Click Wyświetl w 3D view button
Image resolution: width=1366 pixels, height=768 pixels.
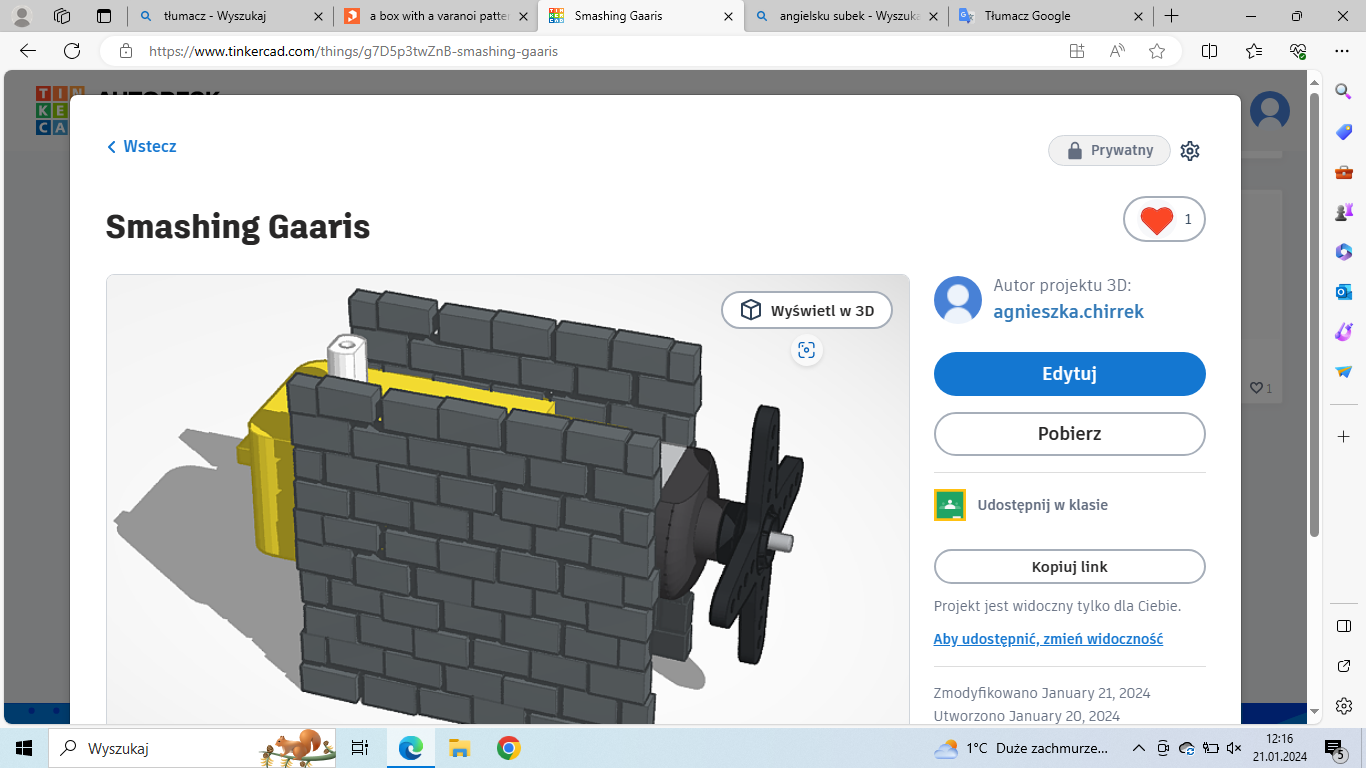pyautogui.click(x=807, y=311)
